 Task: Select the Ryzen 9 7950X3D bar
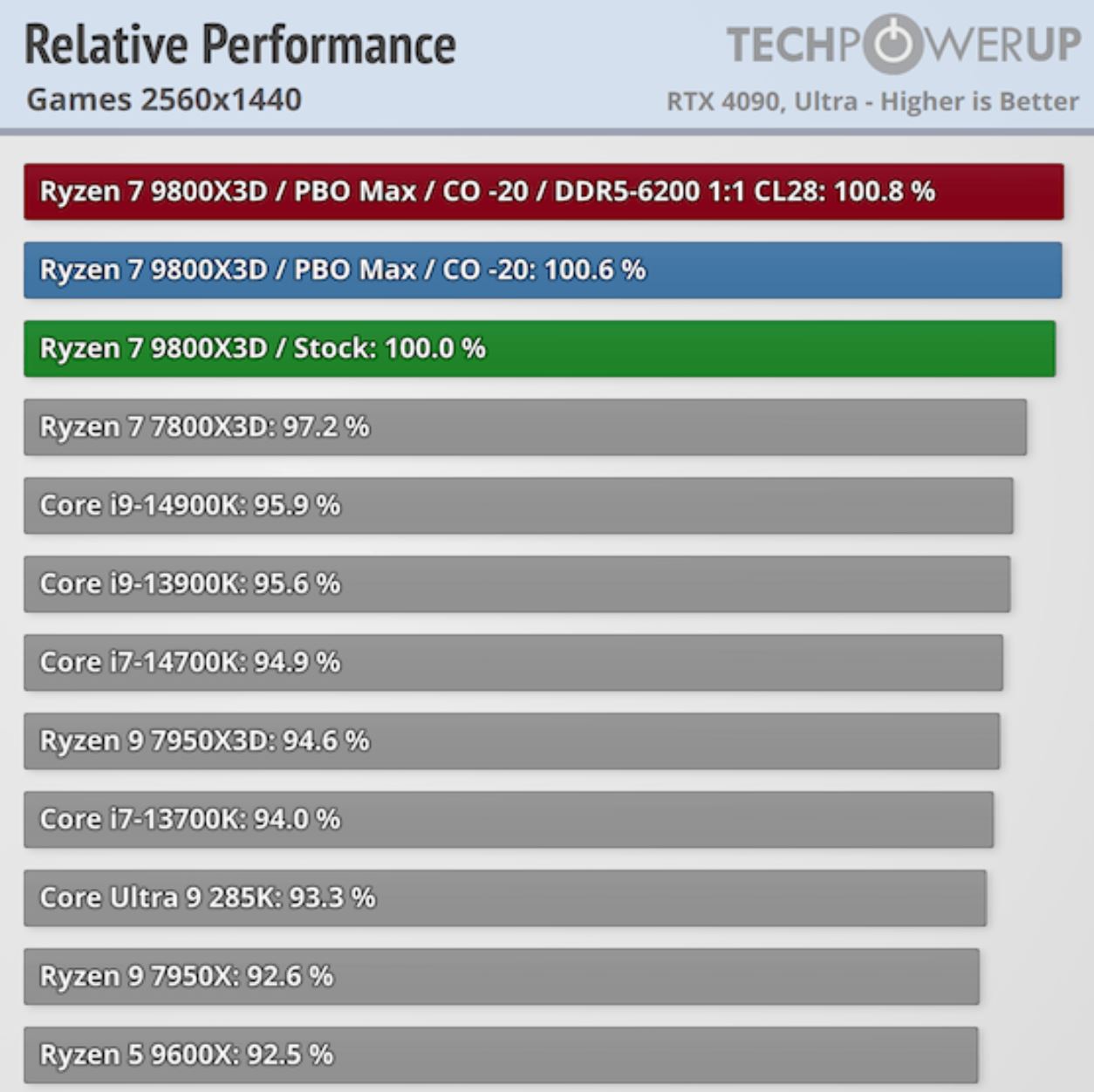511,741
